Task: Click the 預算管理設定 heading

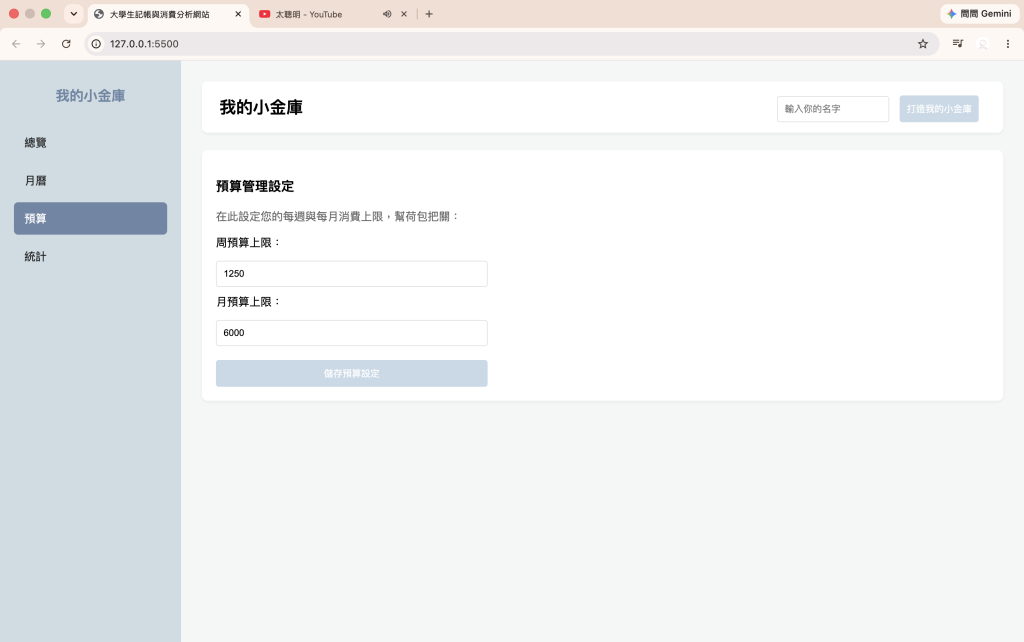Action: 255,186
